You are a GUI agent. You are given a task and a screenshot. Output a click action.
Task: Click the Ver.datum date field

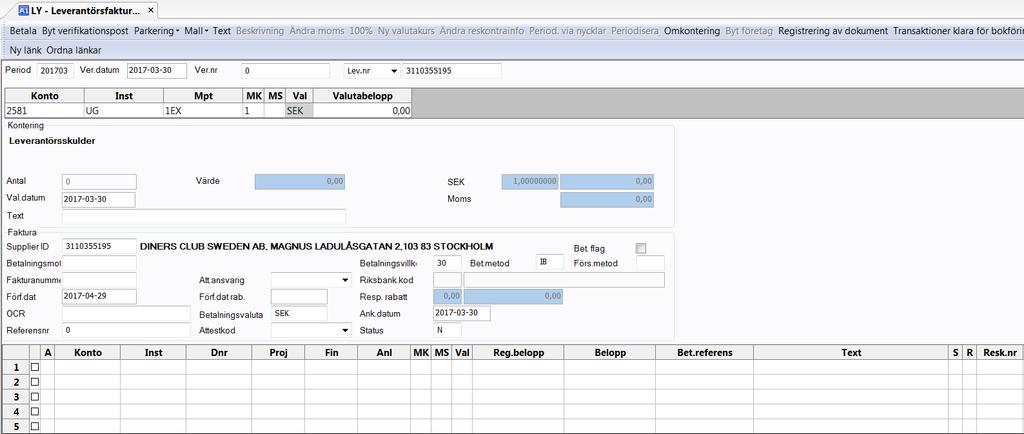point(156,70)
